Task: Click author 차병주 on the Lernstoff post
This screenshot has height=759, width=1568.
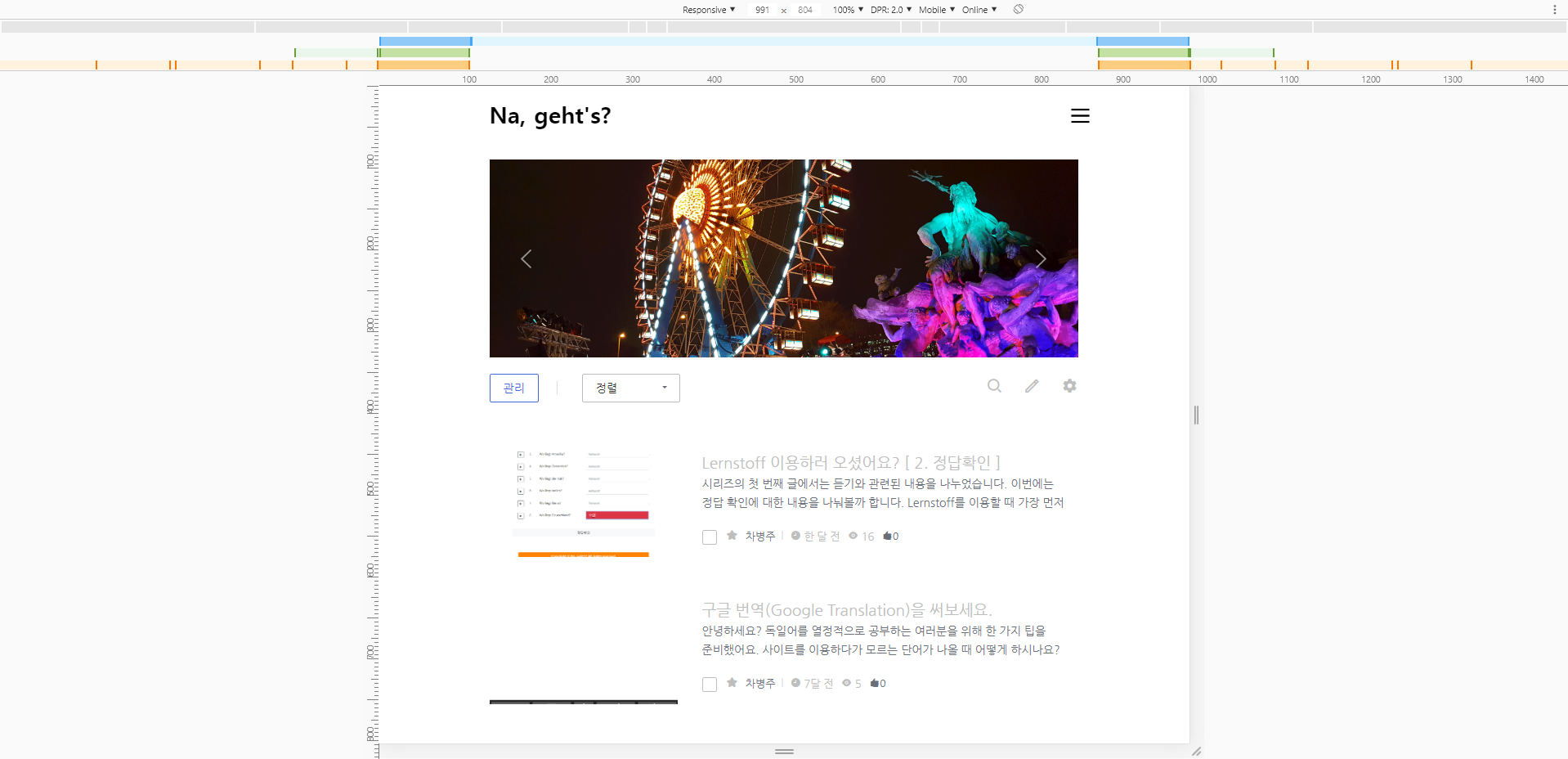Action: (x=760, y=537)
